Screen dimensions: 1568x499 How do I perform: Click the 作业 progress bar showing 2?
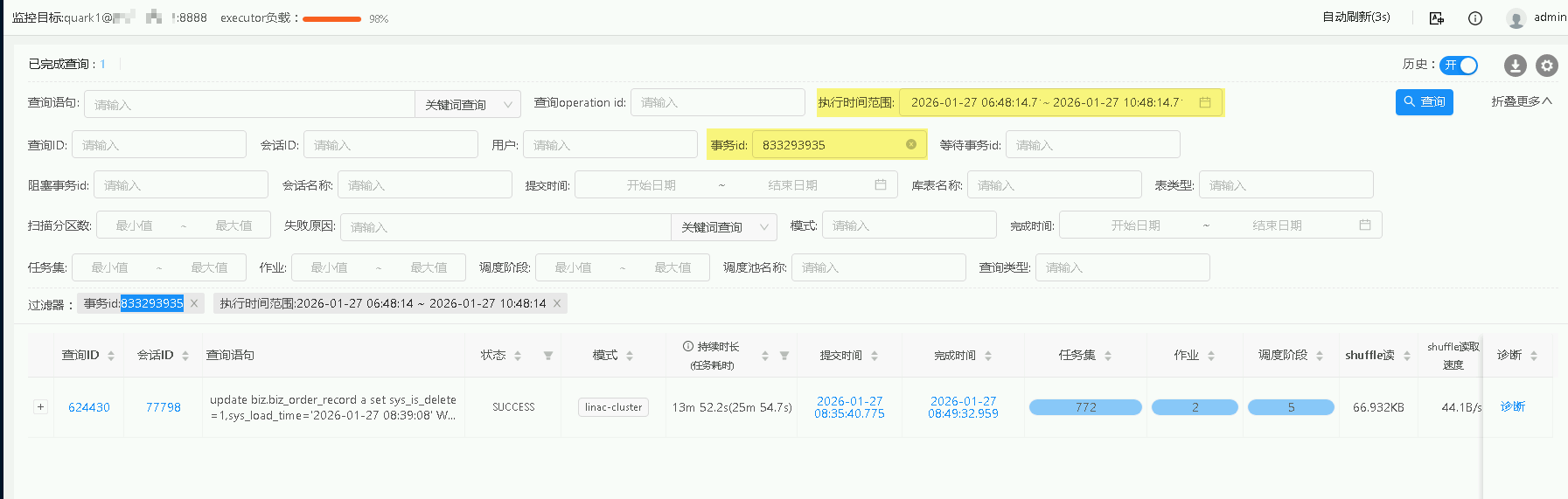1195,407
